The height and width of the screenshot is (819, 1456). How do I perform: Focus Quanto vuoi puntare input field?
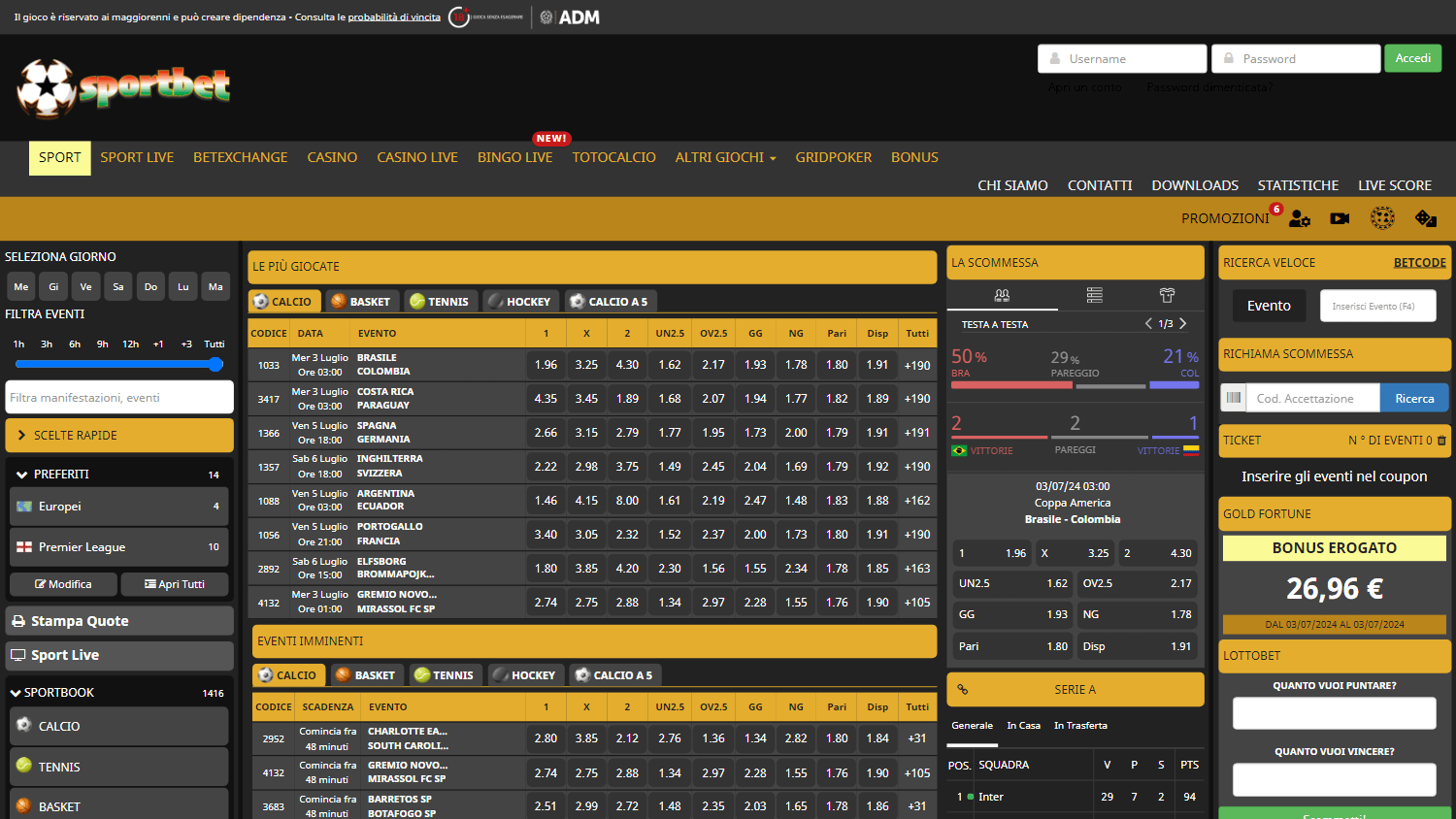(1334, 713)
